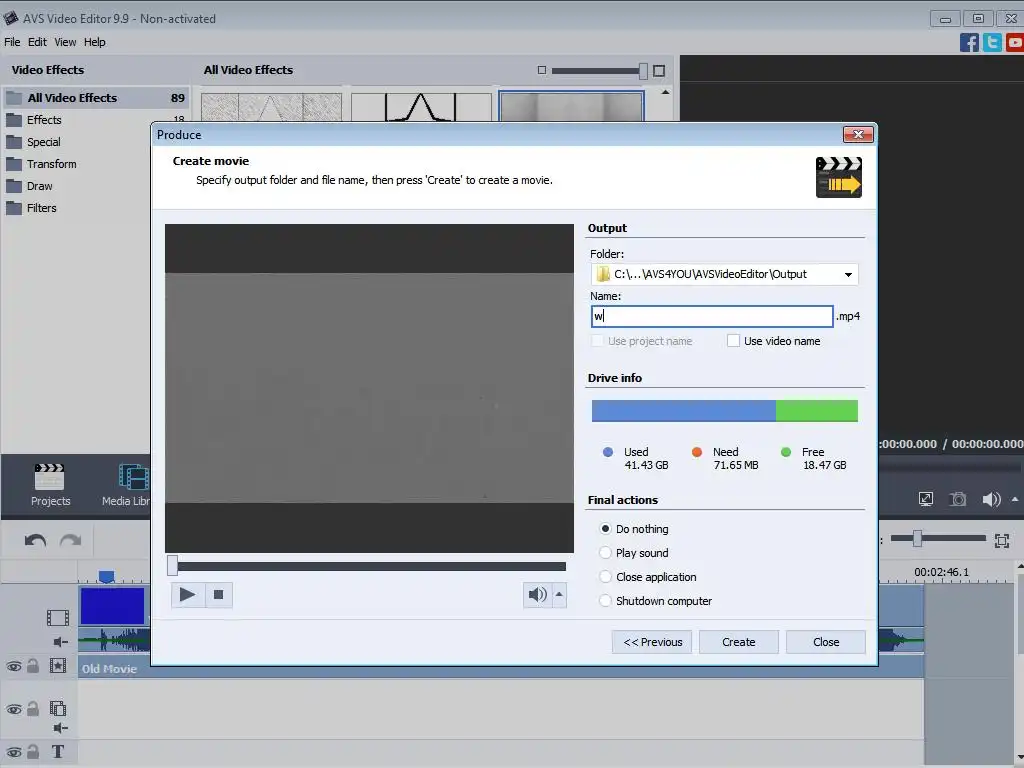Click the overlay track audio mute icon
The width and height of the screenshot is (1024, 768).
pyautogui.click(x=60, y=728)
